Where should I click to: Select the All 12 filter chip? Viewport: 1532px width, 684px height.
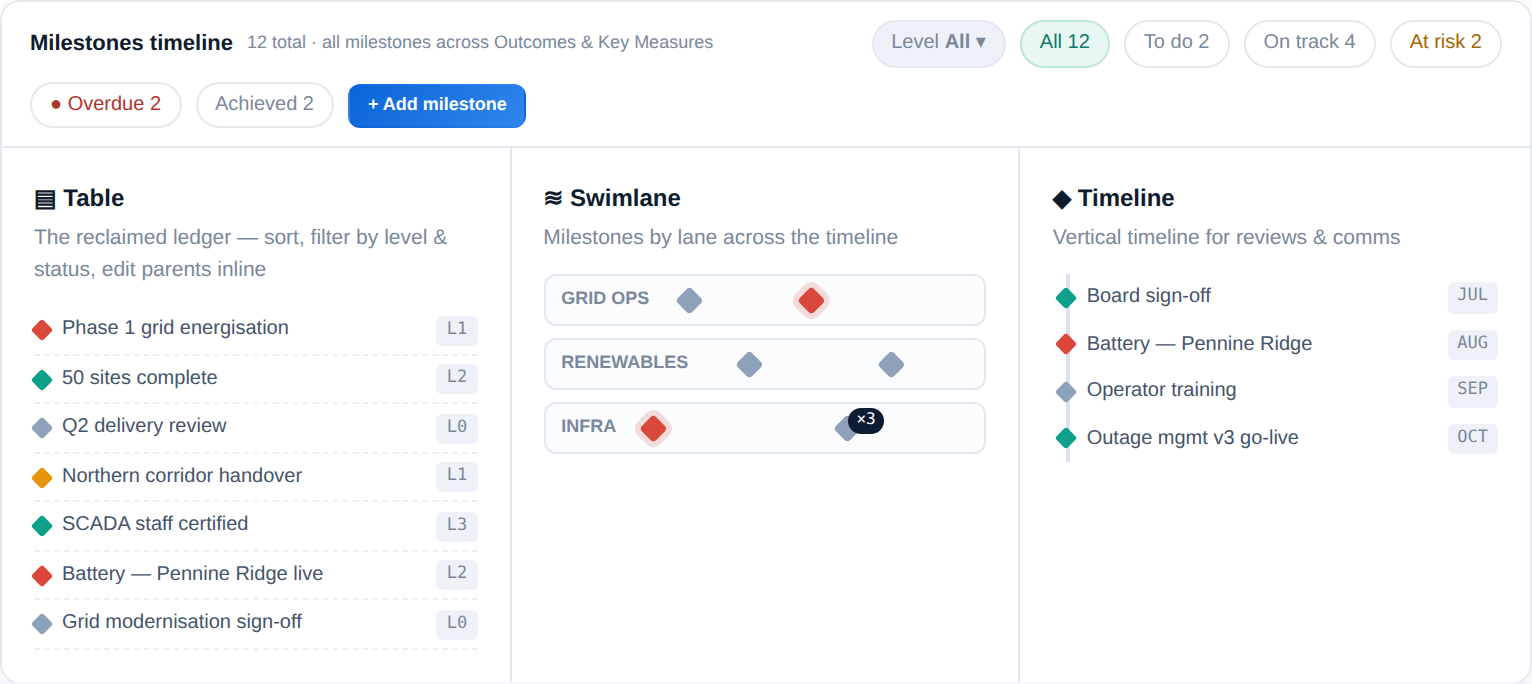[1065, 43]
